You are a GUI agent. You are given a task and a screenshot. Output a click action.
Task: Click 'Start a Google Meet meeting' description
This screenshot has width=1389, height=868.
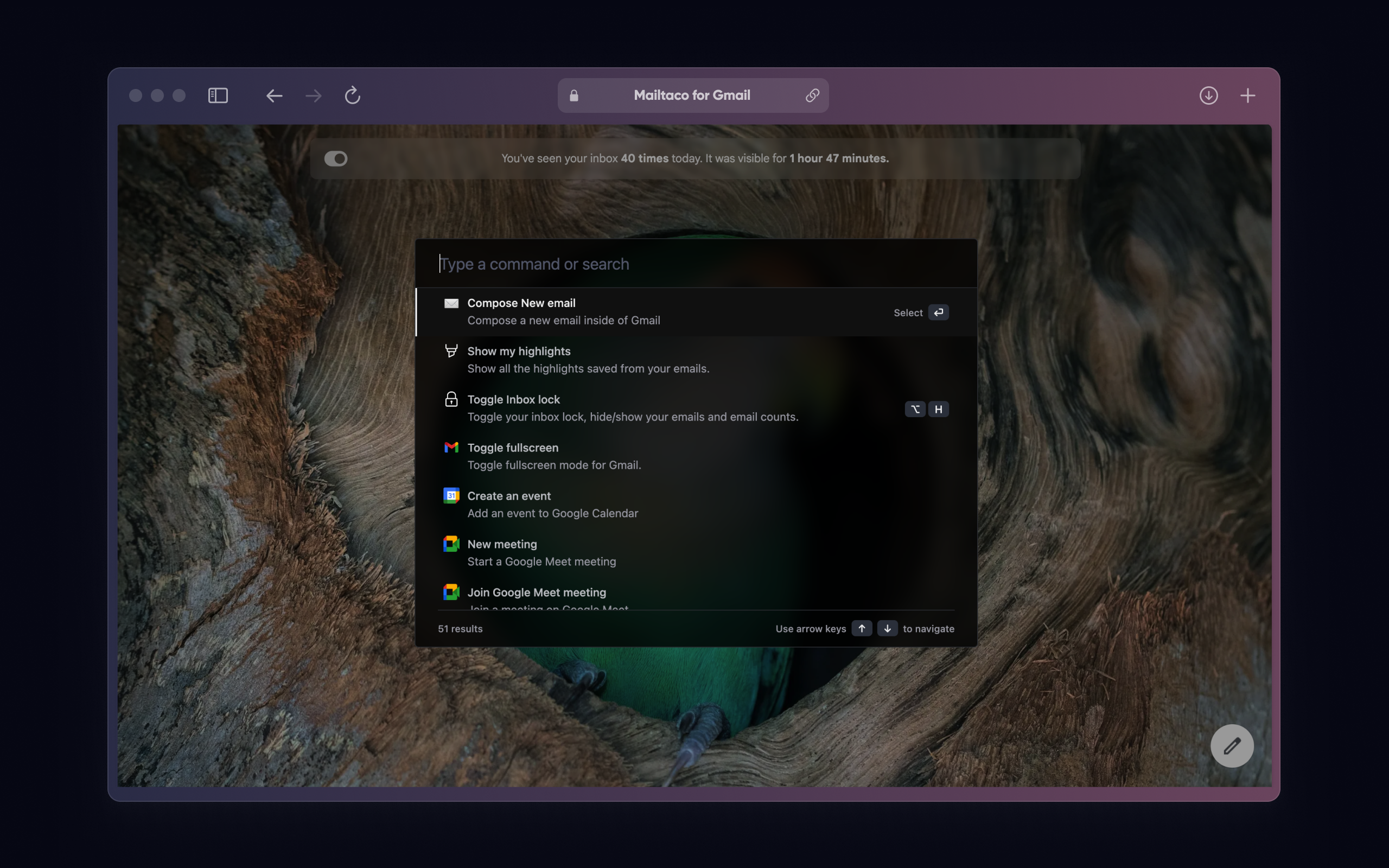[x=542, y=561]
